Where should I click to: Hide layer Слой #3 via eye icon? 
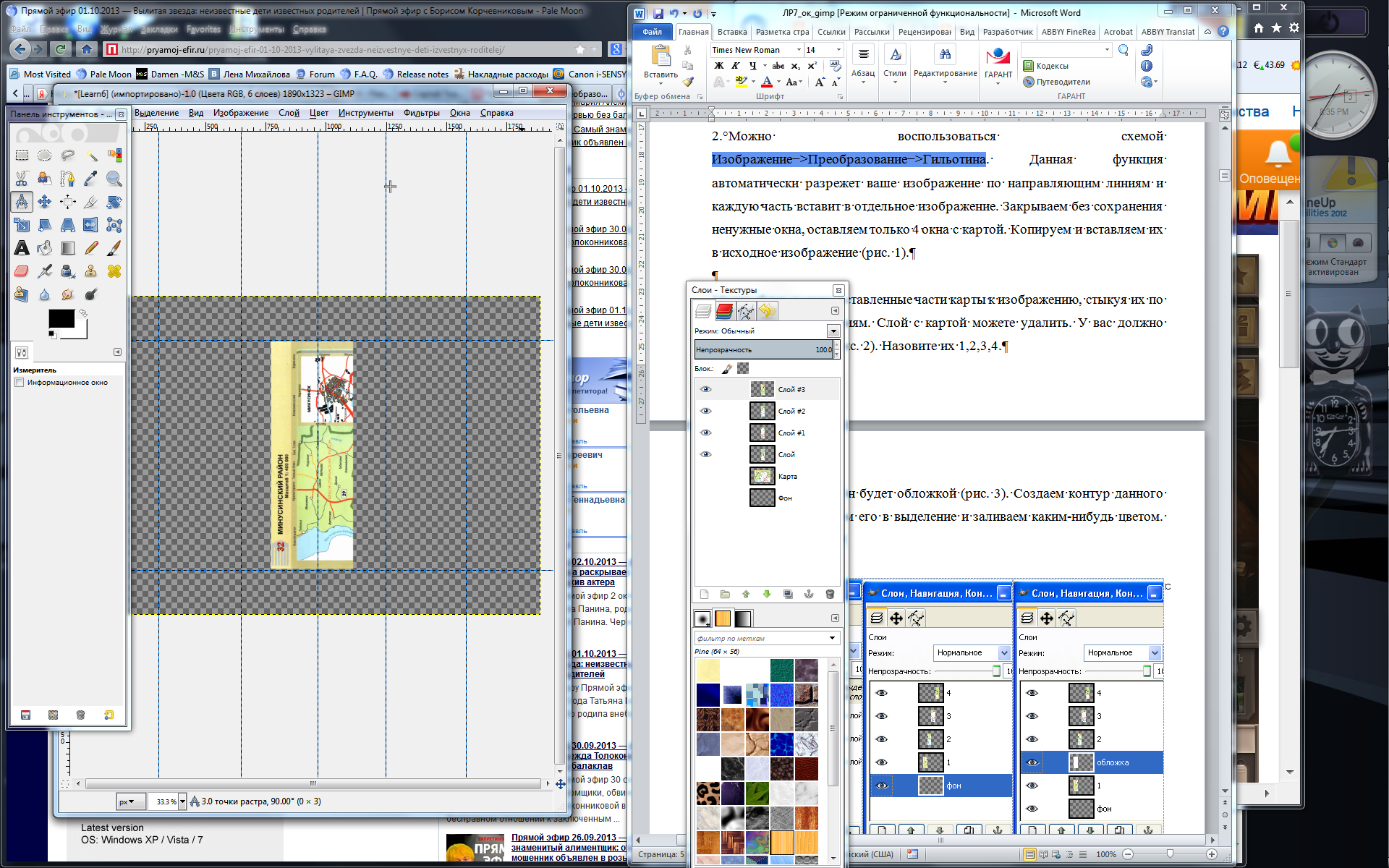coord(706,389)
